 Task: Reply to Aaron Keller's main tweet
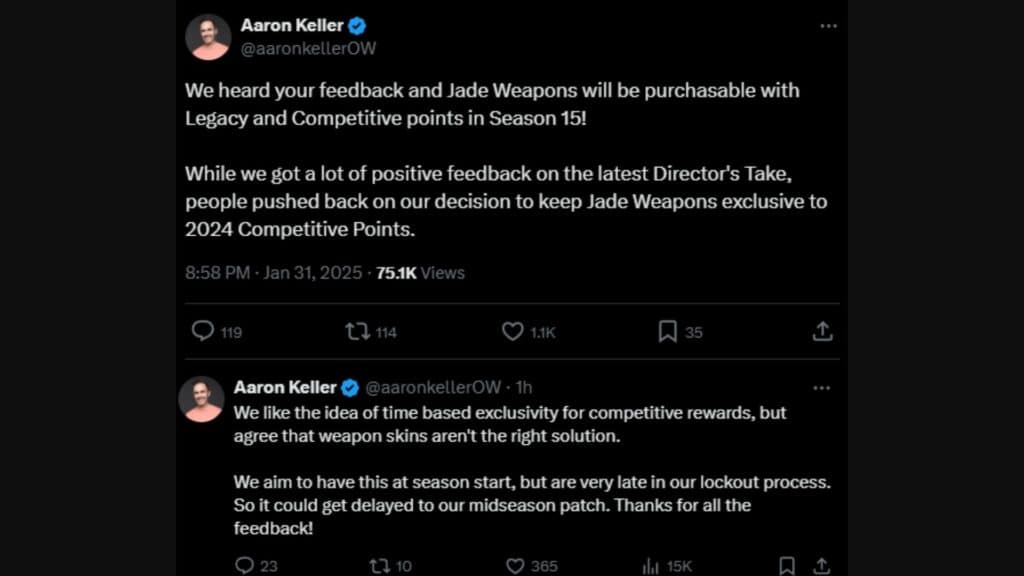205,331
